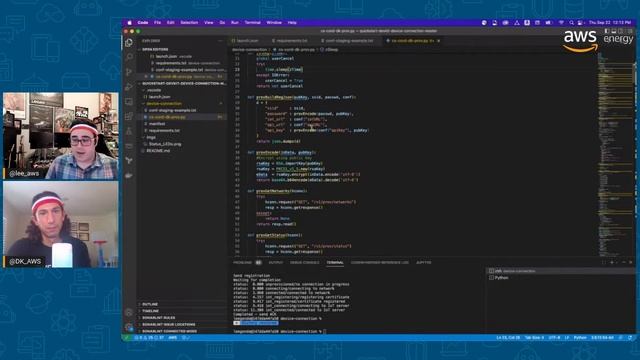Click the menu bar date and time
Viewport: 640px width, 360px height.
click(x=610, y=23)
